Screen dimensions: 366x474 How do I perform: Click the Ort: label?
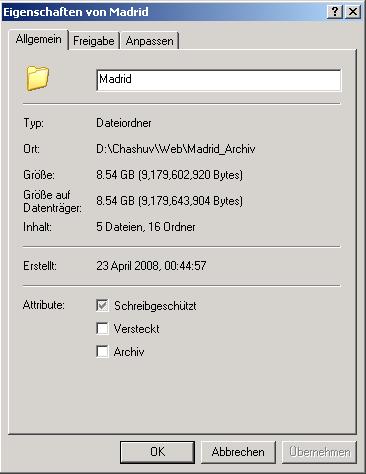31,149
